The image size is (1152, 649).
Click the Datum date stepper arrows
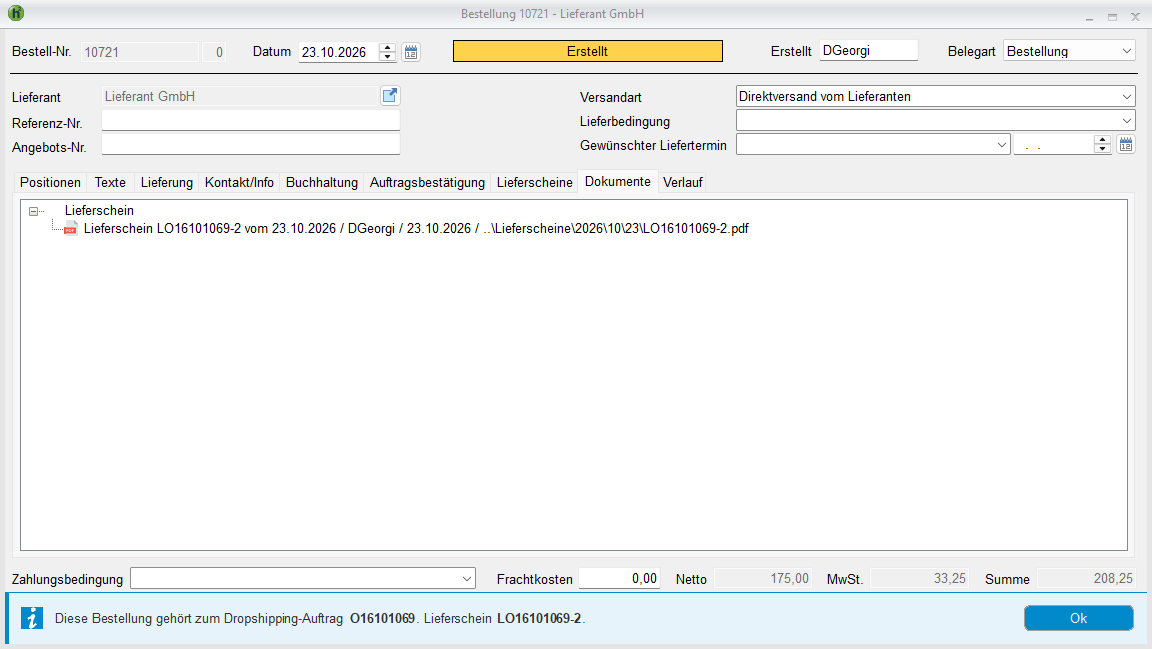tap(387, 51)
